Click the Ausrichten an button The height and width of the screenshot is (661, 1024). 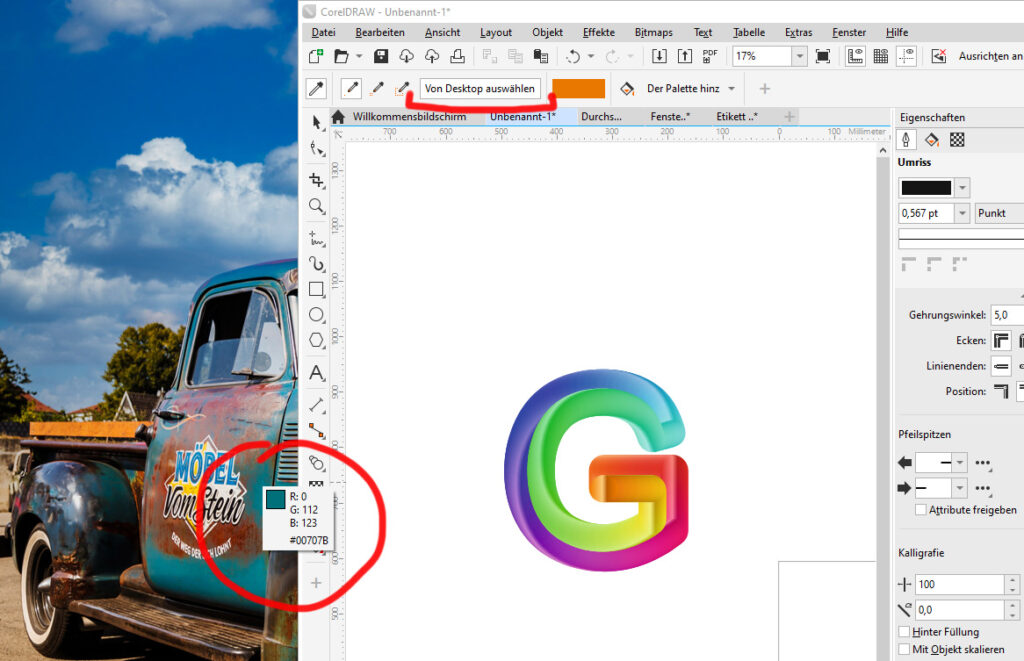click(990, 56)
